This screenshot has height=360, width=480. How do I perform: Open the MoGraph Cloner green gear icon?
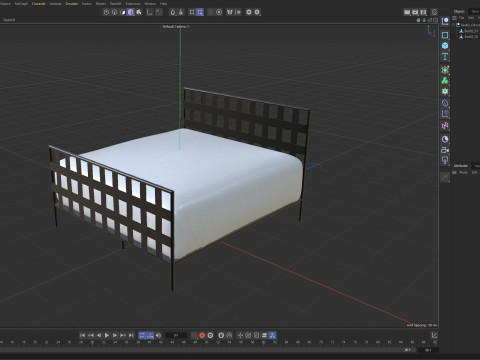445,91
